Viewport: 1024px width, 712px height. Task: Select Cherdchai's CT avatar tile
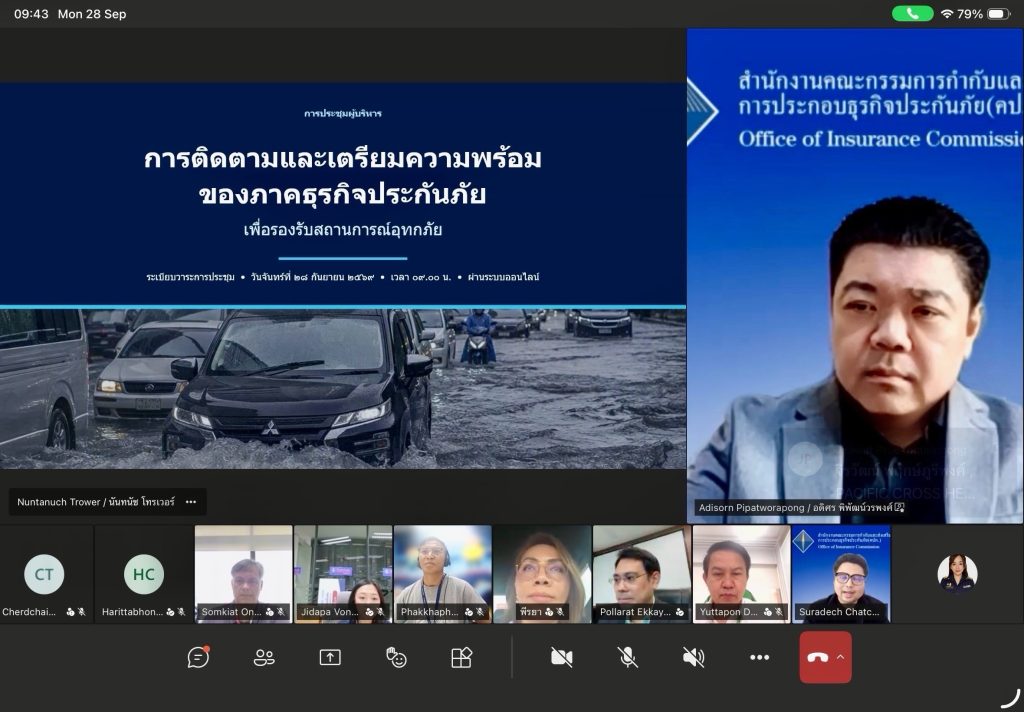44,574
